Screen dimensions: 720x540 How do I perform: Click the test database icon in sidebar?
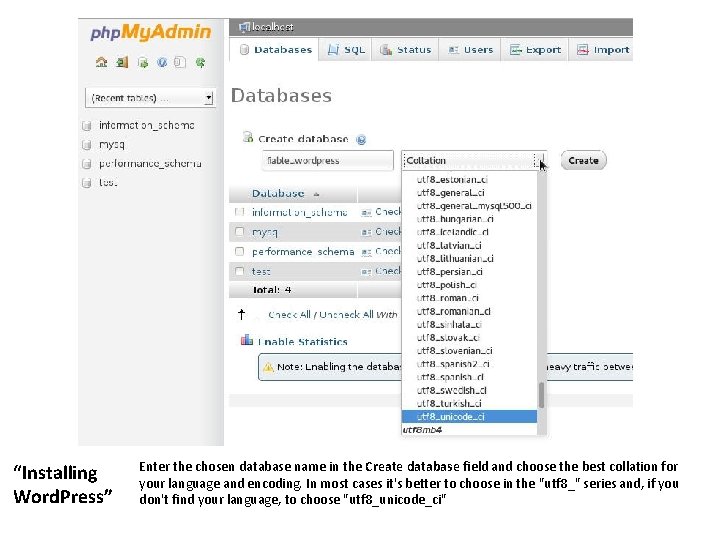pos(86,183)
